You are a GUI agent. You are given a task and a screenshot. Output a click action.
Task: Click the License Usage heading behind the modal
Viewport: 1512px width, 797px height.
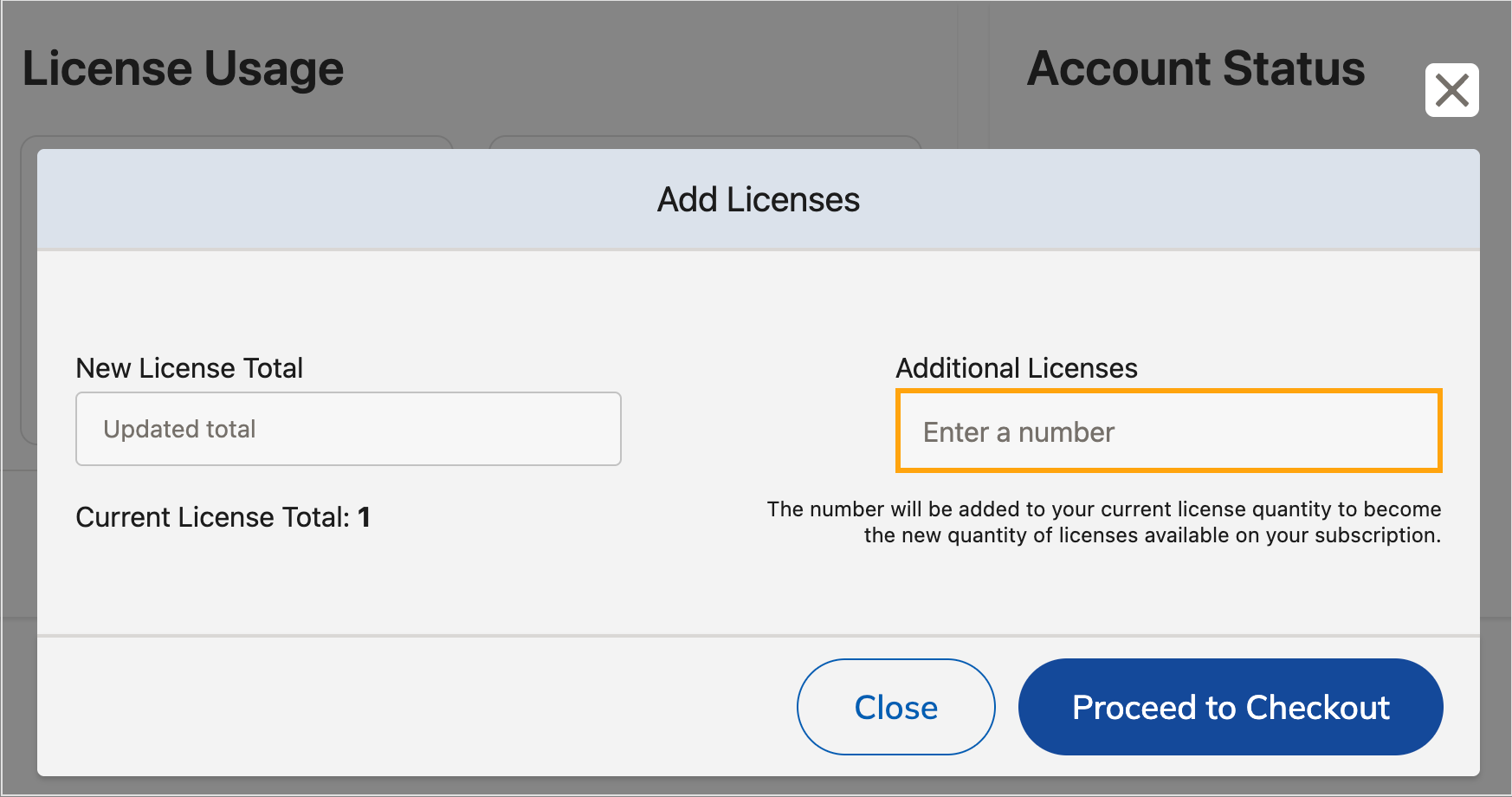[183, 68]
